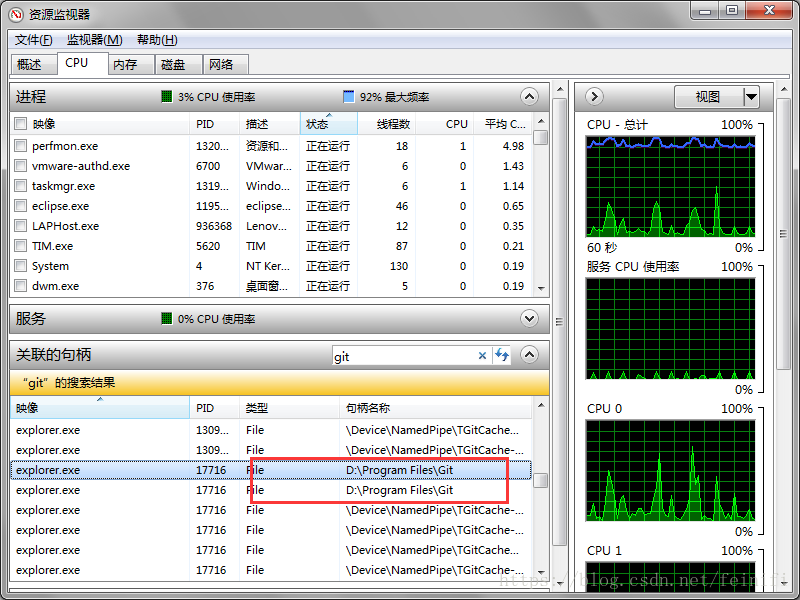Switch to the 内存 tab
The height and width of the screenshot is (600, 800).
(x=125, y=64)
